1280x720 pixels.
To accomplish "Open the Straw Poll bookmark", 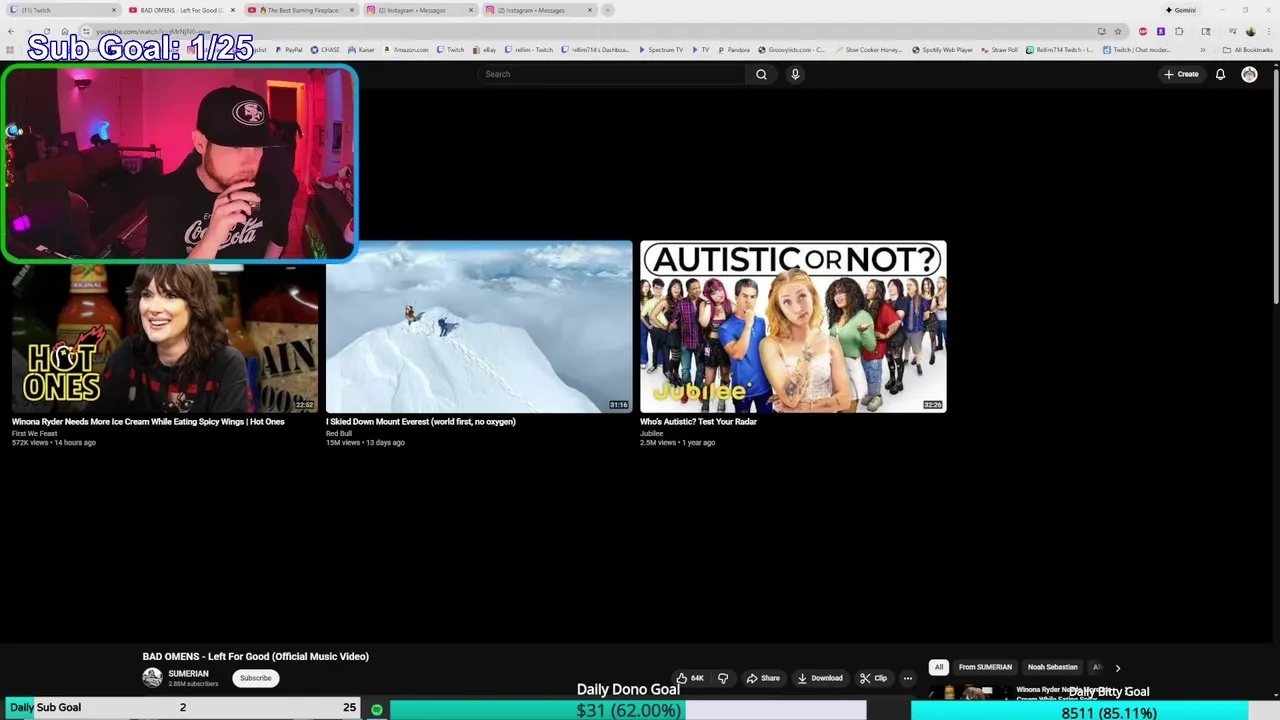I will pyautogui.click(x=999, y=50).
